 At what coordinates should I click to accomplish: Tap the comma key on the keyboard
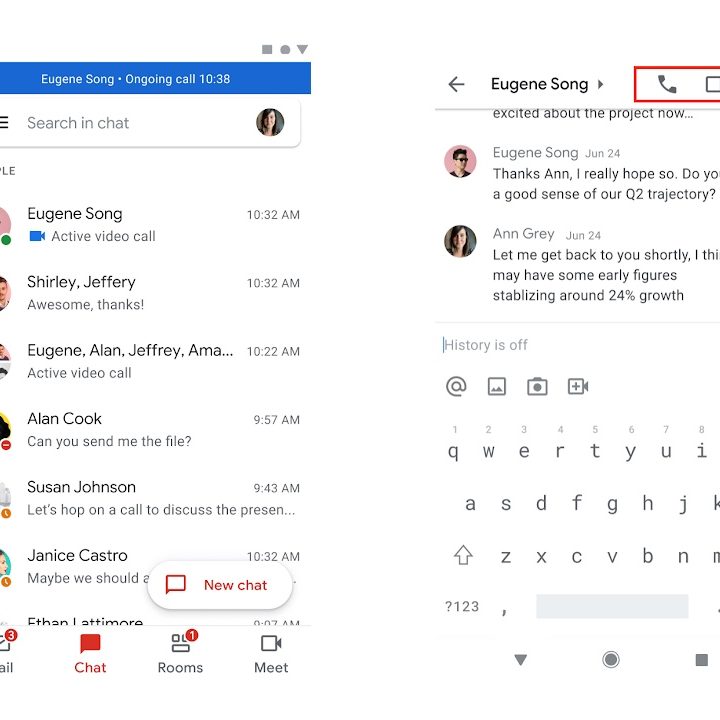tap(505, 610)
